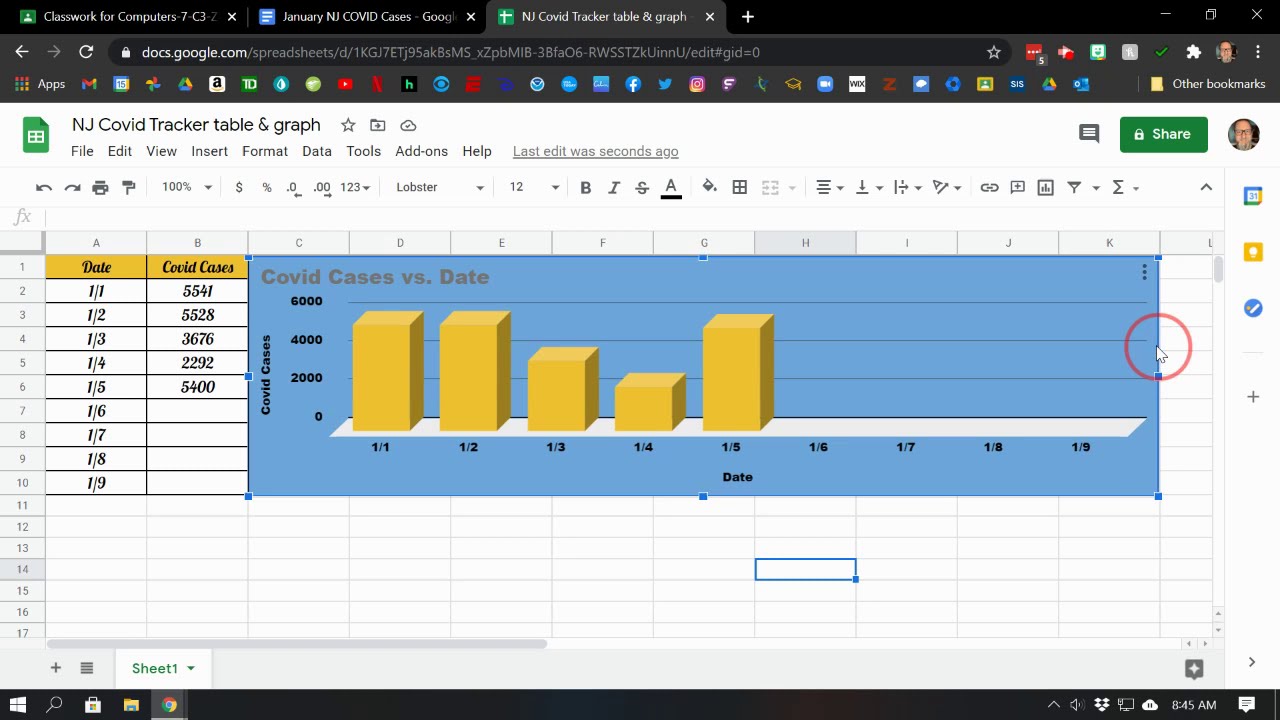The image size is (1280, 720).
Task: Open the File menu
Action: coord(82,151)
